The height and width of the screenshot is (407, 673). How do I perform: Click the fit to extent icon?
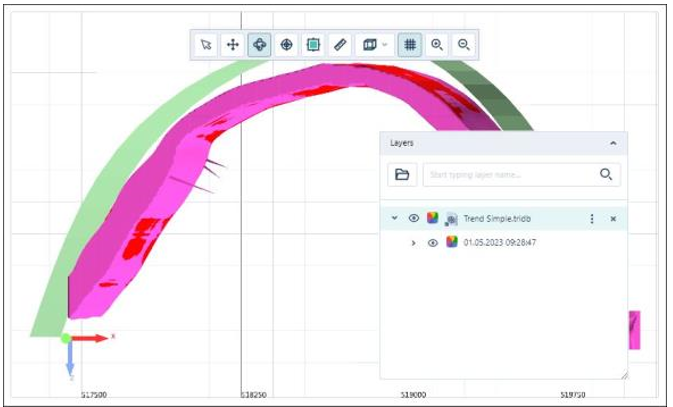point(313,45)
